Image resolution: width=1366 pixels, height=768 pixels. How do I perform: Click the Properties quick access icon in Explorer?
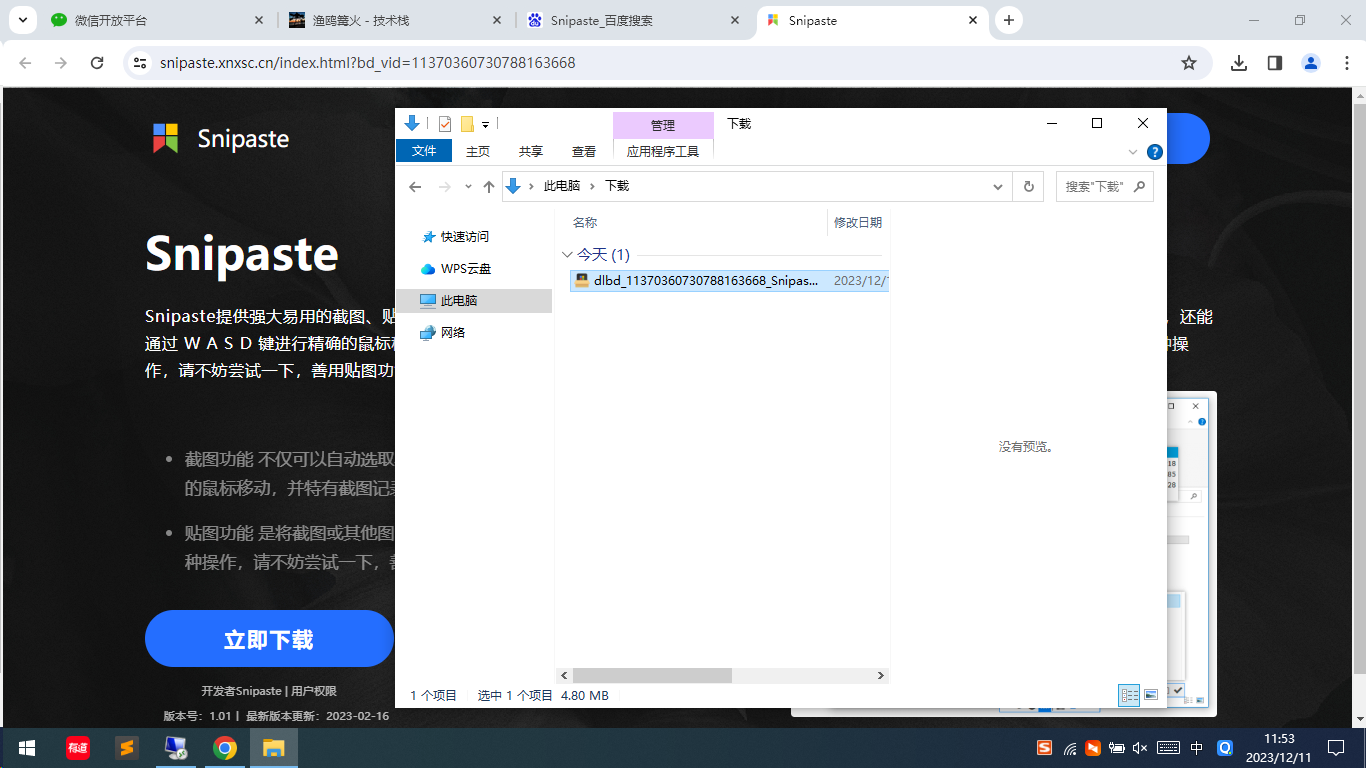coord(445,123)
